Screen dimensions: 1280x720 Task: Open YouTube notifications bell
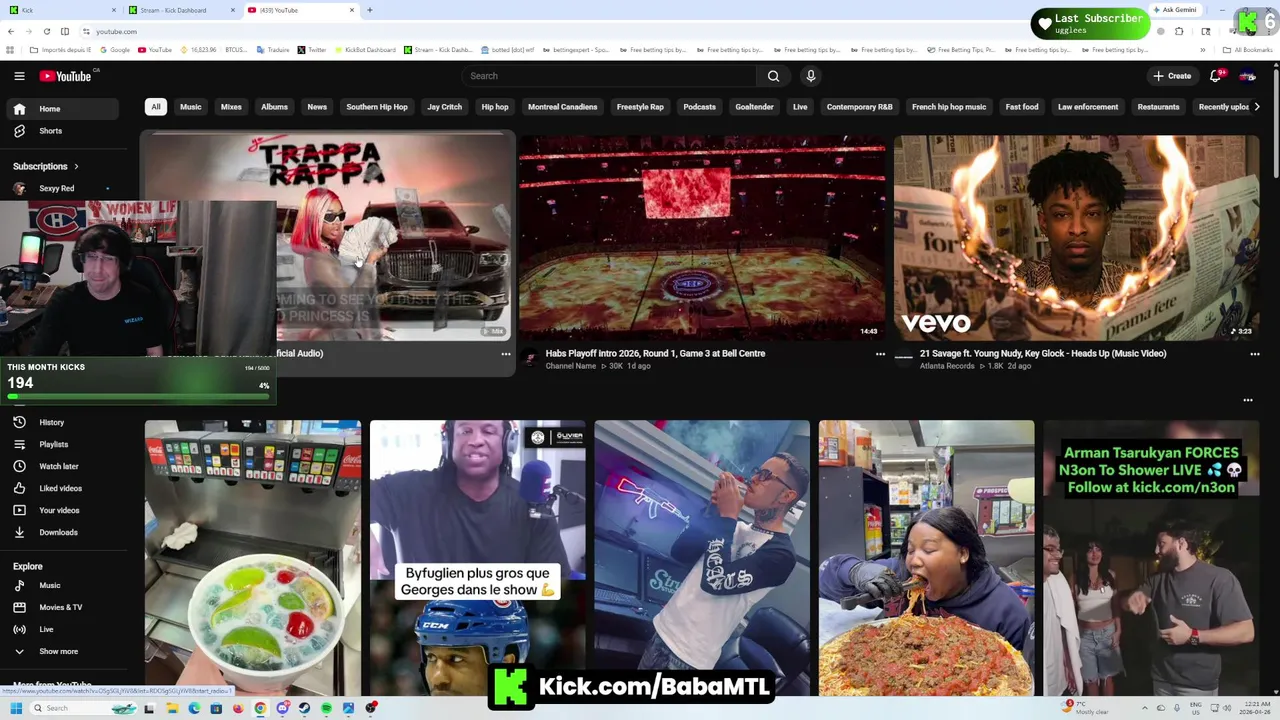tap(1216, 76)
